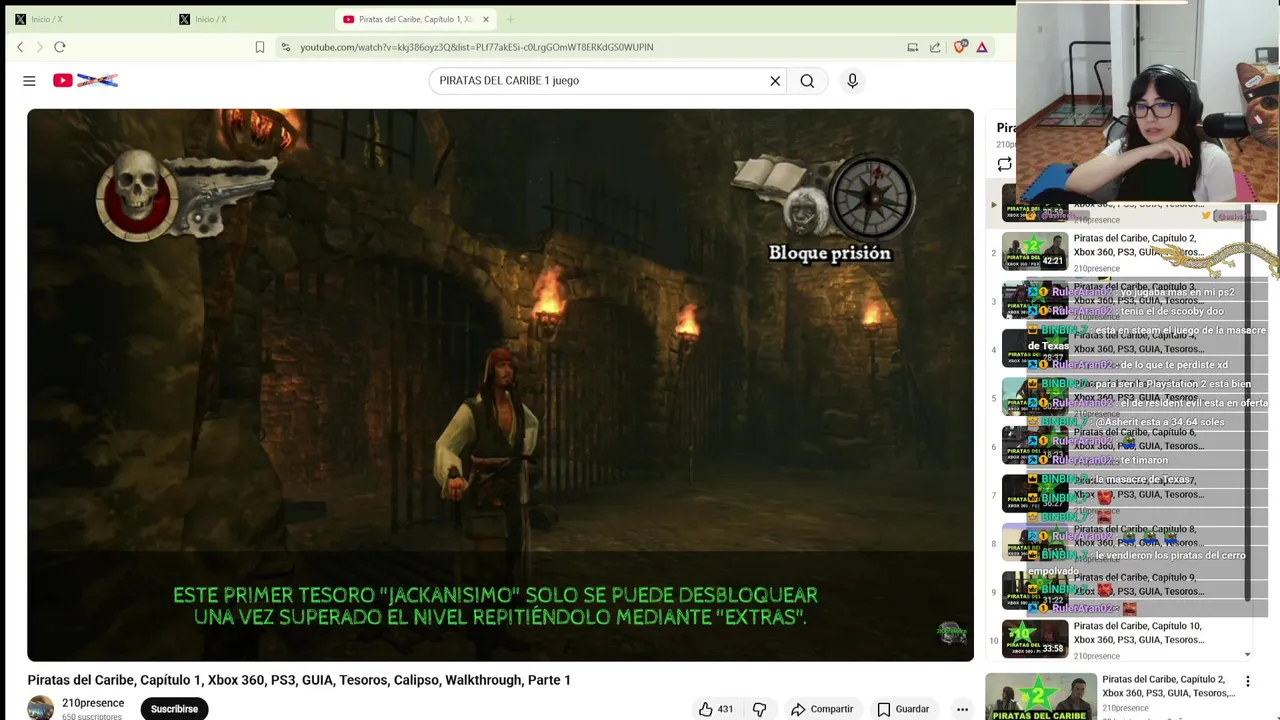Screen dimensions: 1280x720
Task: Open the Brave Shields lion icon
Action: [x=960, y=47]
